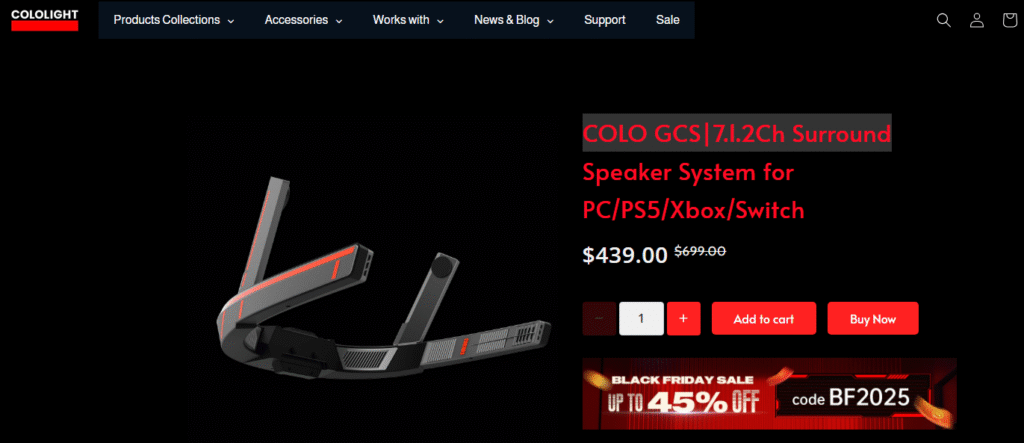
Task: Expand the Products Collections dropdown
Action: click(x=174, y=20)
